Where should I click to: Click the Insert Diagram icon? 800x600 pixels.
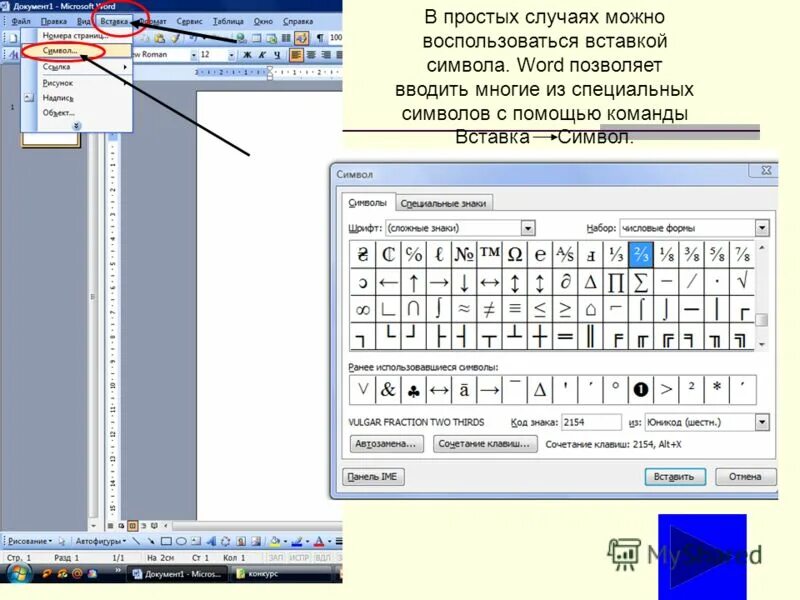point(226,541)
